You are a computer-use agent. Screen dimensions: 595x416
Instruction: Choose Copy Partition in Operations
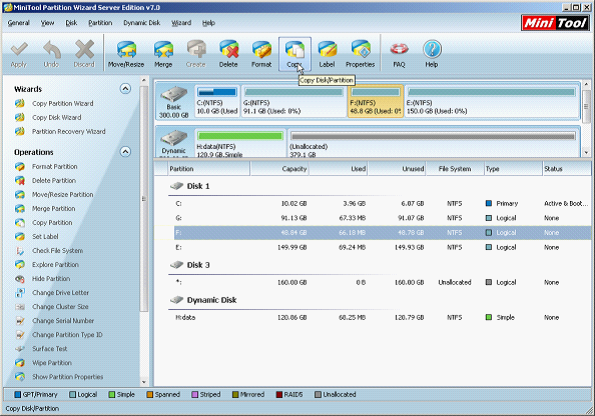point(52,222)
